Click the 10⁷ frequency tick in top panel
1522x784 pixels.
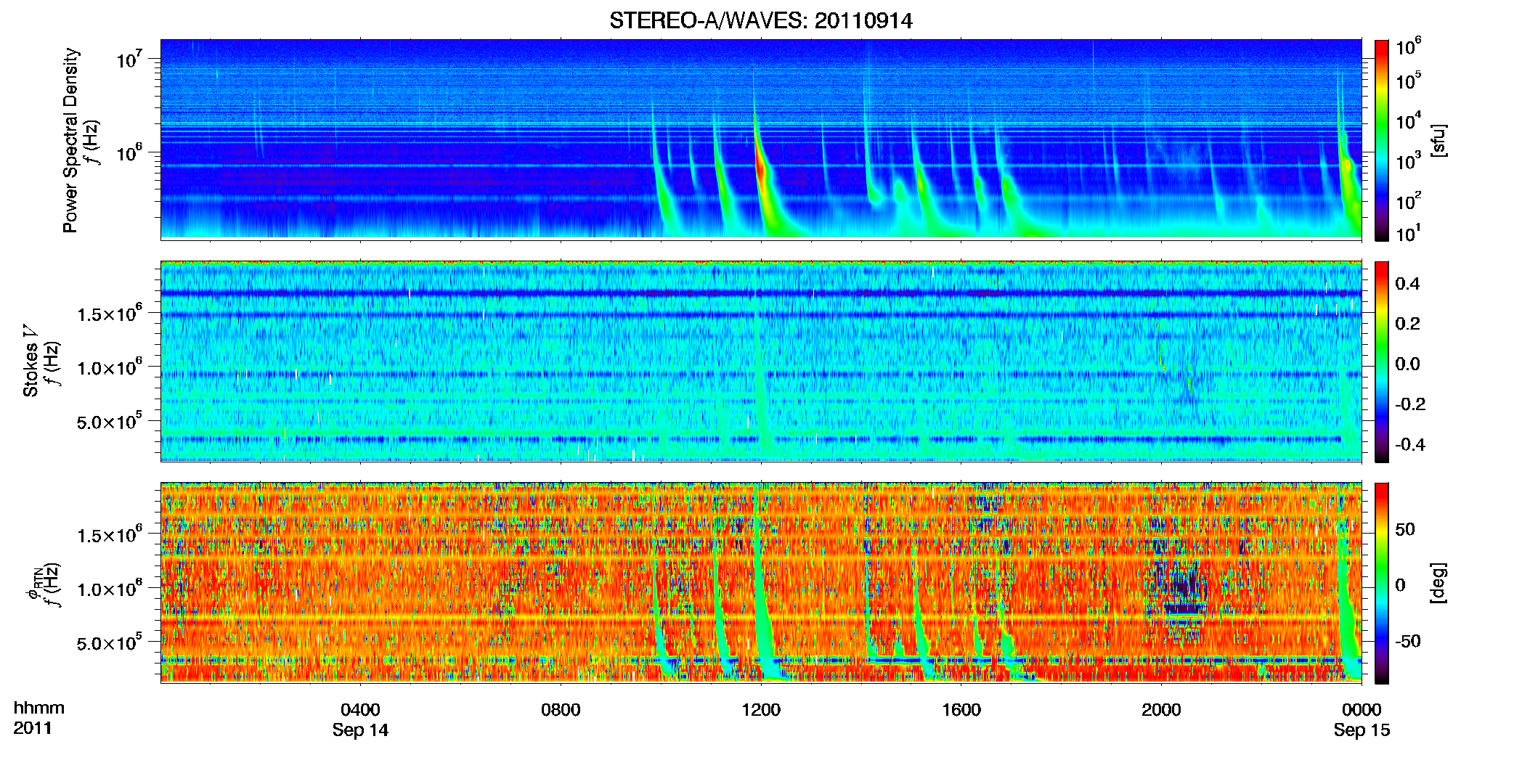[x=129, y=59]
